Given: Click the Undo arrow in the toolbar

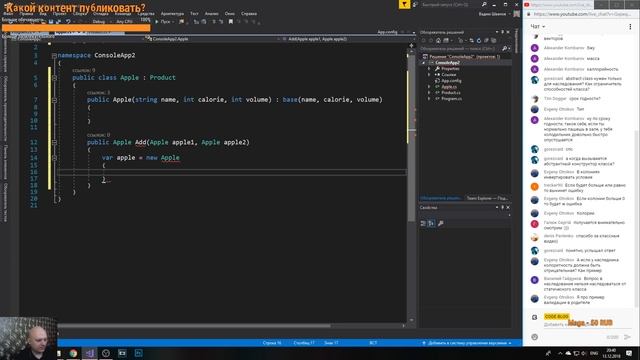Looking at the screenshot, I should tap(68, 21).
